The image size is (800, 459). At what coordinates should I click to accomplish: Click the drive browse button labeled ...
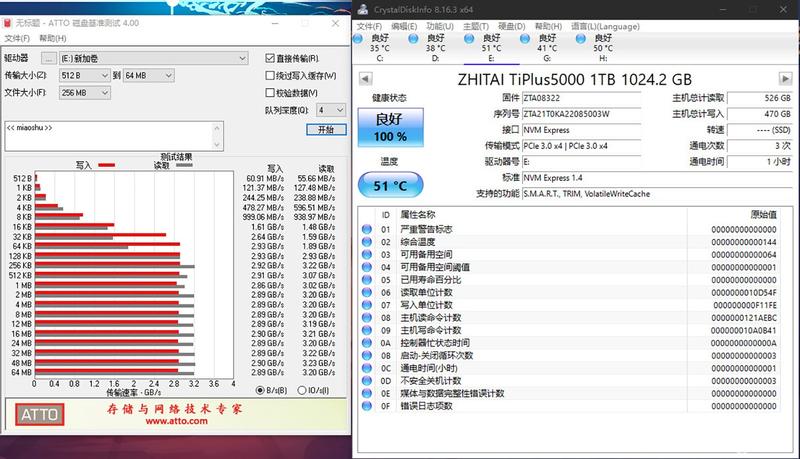pos(48,59)
